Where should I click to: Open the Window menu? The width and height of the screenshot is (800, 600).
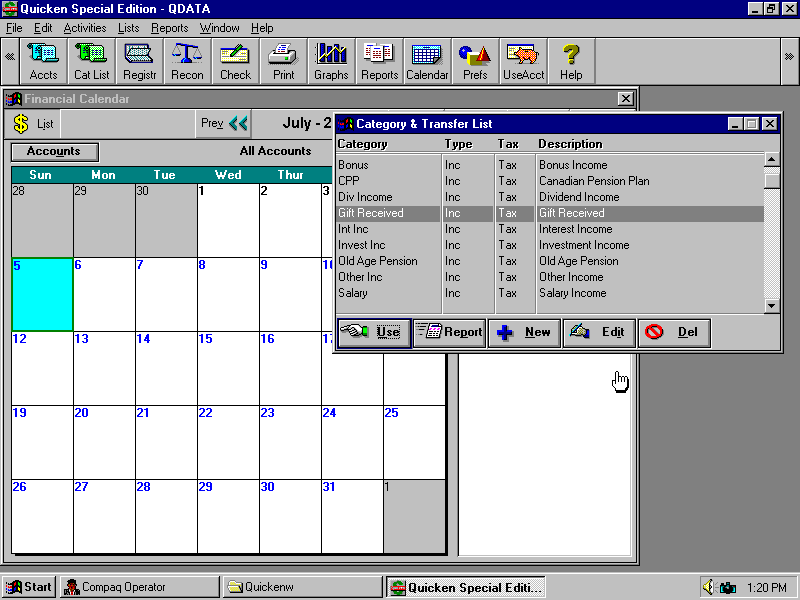pyautogui.click(x=219, y=28)
